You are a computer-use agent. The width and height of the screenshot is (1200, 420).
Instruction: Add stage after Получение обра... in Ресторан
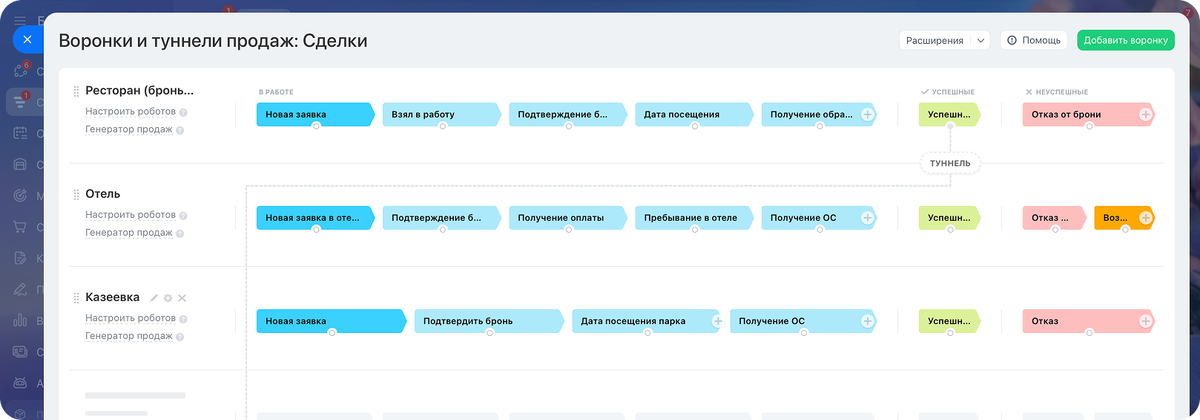tap(867, 114)
